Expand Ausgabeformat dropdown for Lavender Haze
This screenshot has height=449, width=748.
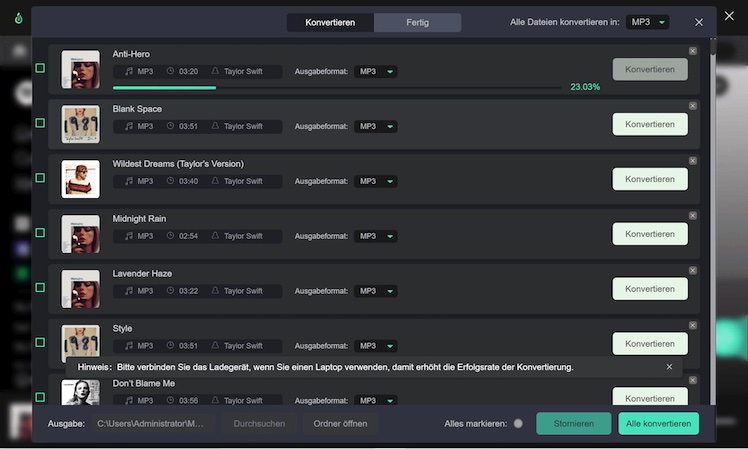[376, 291]
